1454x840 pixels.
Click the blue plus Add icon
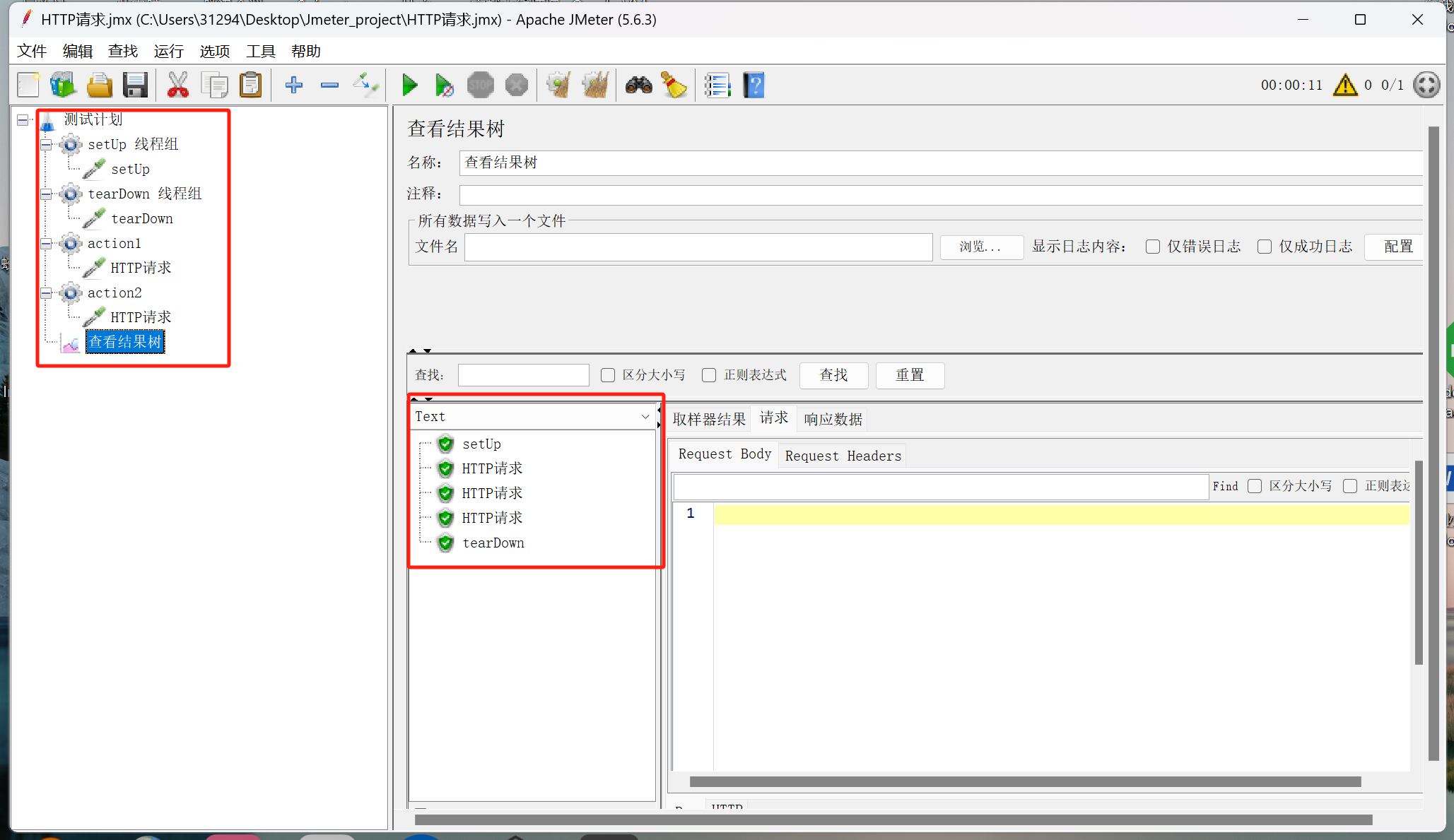(x=294, y=85)
